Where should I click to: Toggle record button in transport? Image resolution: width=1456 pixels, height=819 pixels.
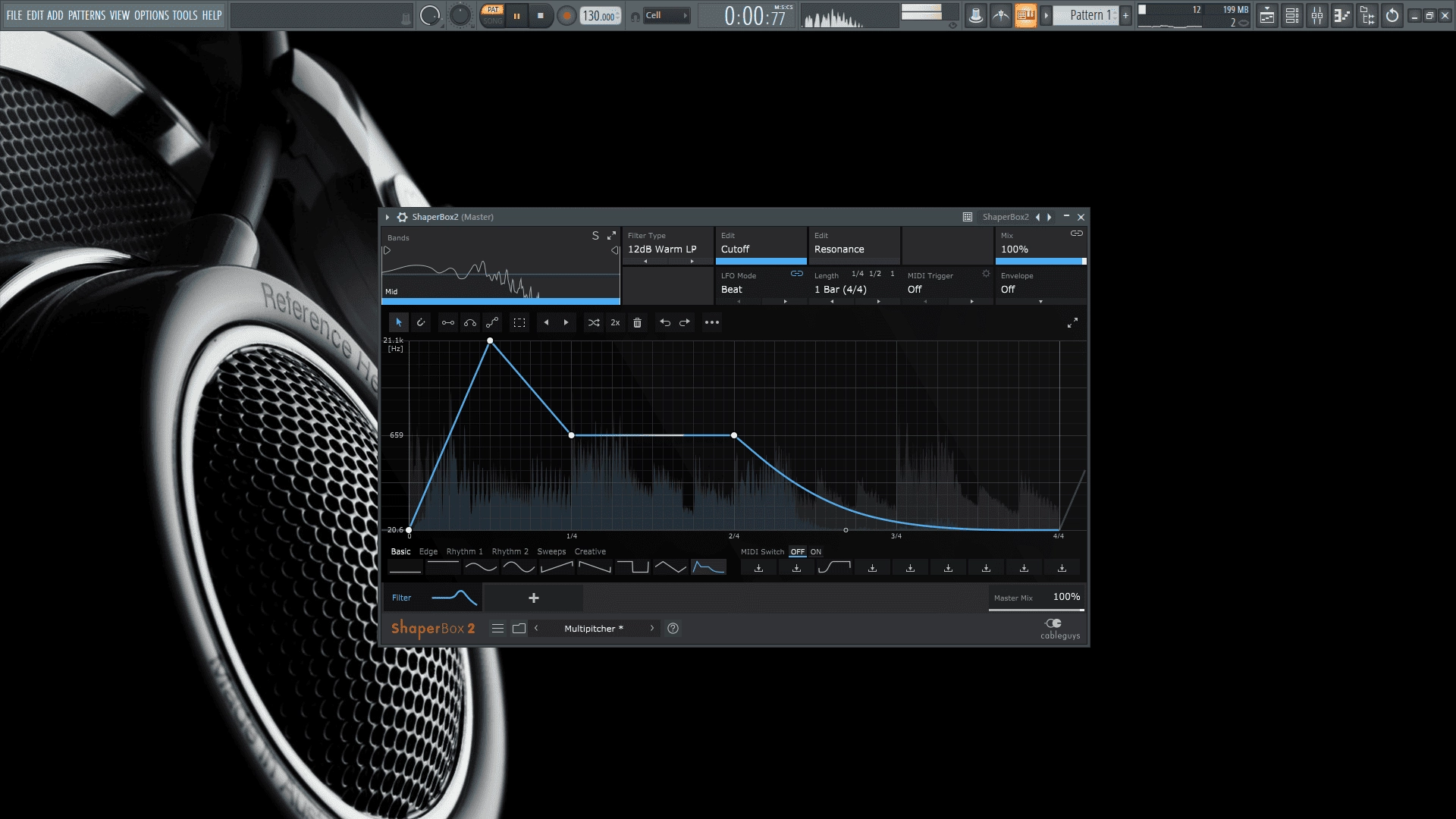(566, 15)
